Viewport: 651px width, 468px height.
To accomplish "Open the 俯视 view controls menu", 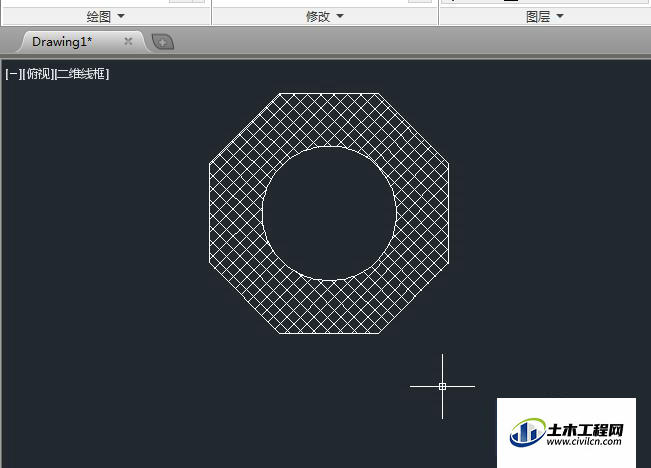I will [x=38, y=74].
